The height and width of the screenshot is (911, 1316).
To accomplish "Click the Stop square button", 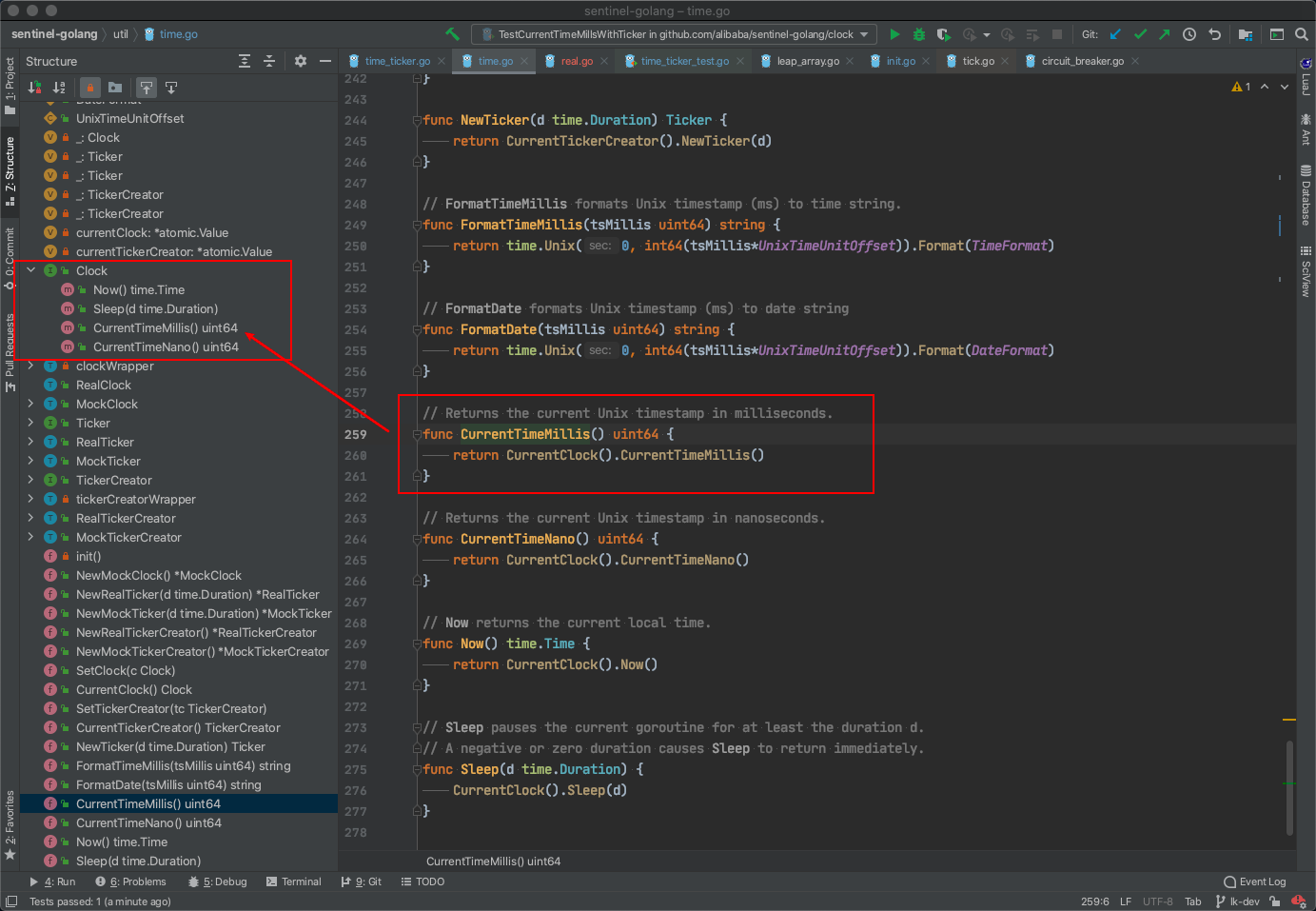I will tap(1056, 34).
